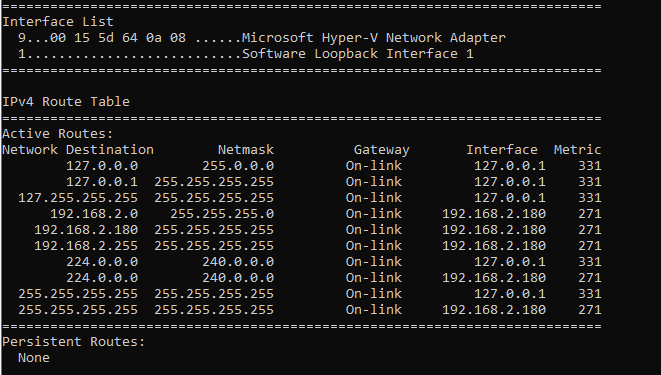661x375 pixels.
Task: Click the 'Gateway' column header
Action: pyautogui.click(x=382, y=150)
